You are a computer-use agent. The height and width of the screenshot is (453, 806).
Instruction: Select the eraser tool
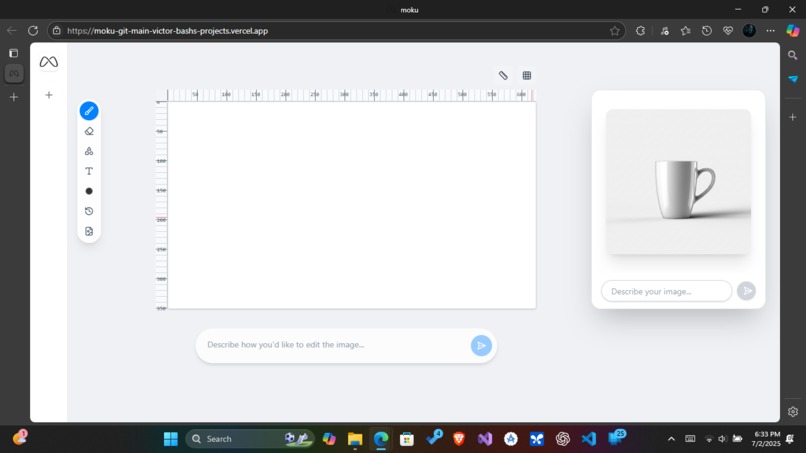point(89,131)
